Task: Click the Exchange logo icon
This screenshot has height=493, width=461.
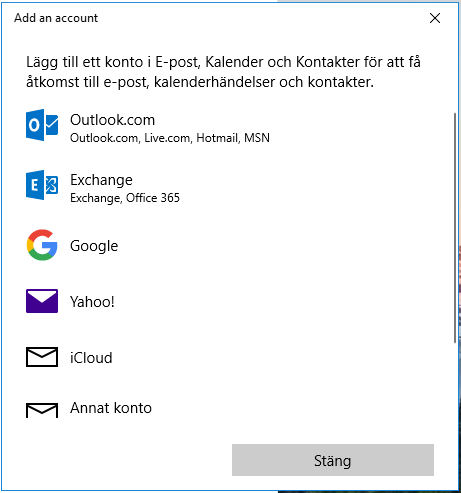Action: click(42, 185)
